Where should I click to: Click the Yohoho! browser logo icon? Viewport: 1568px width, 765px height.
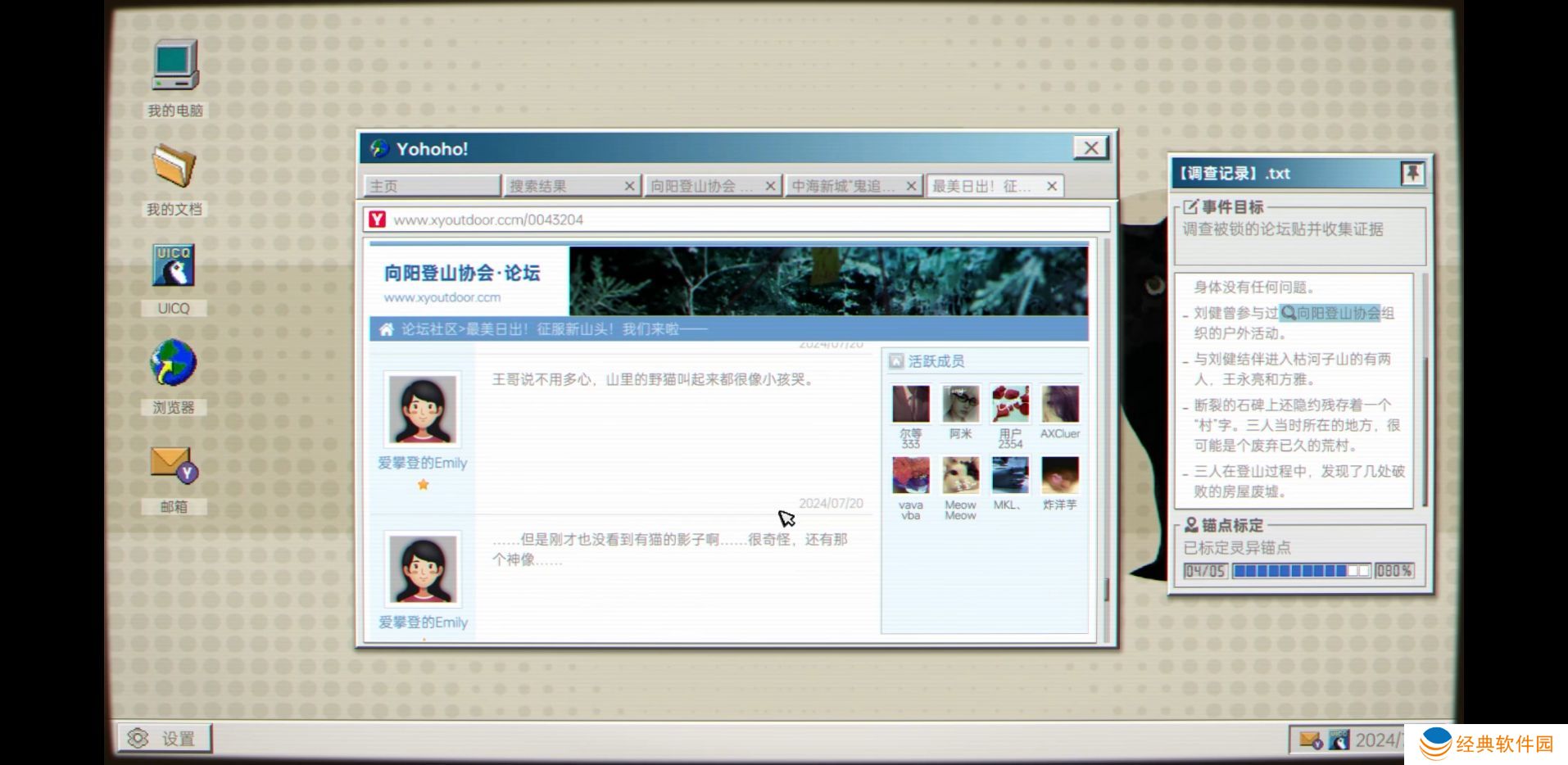coord(378,148)
